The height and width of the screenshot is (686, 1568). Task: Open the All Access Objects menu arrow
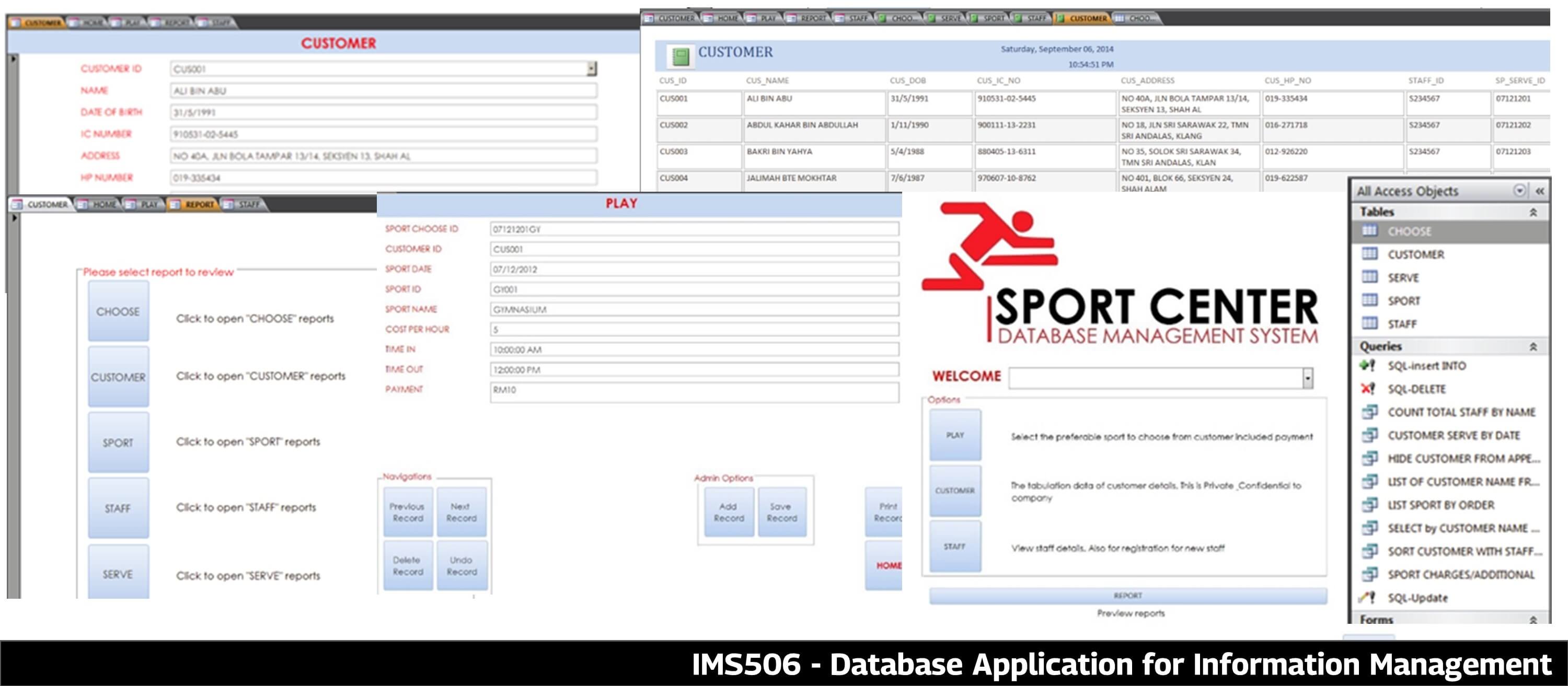[1519, 191]
